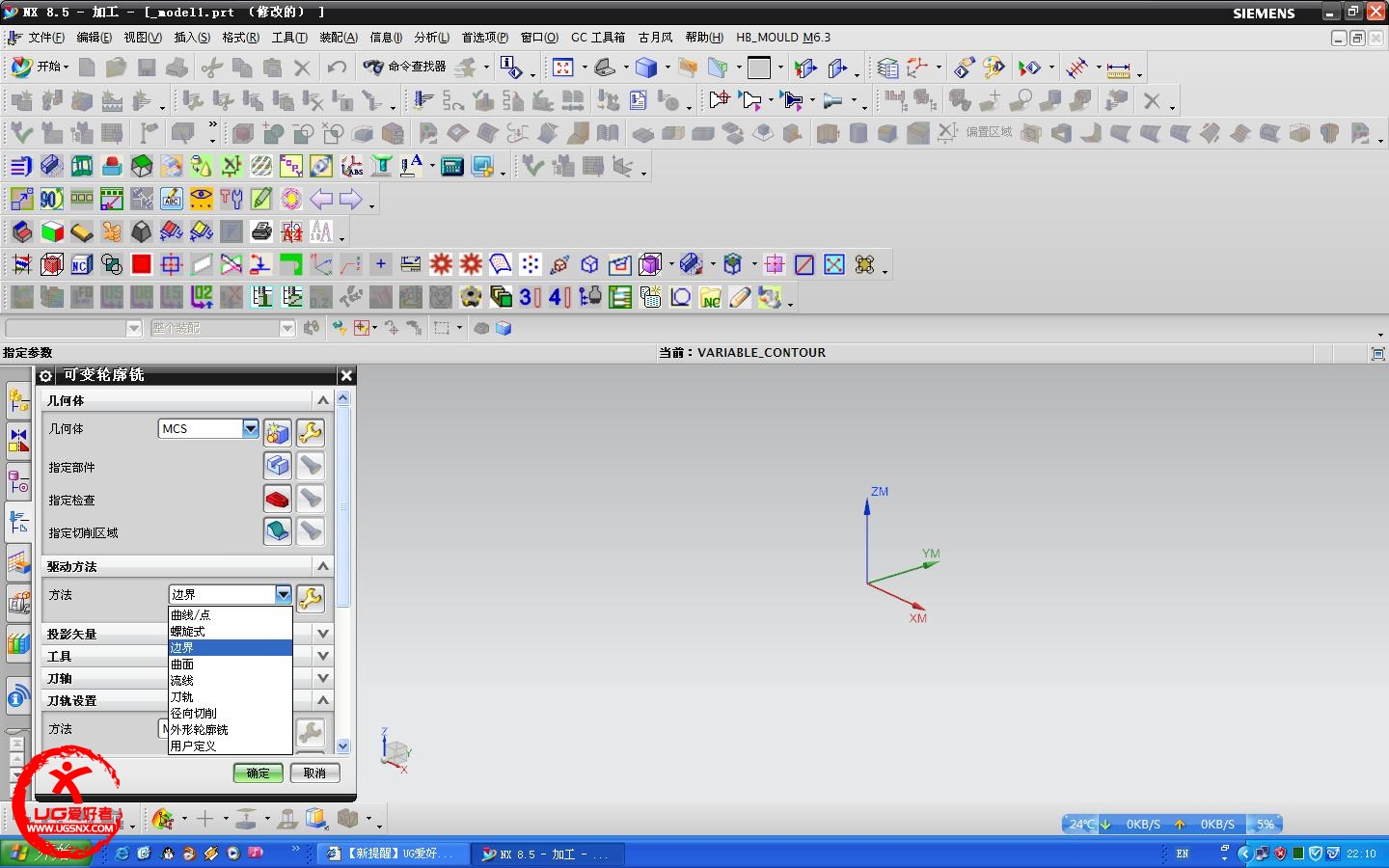Open the 整个装配 selection scope dropdown
The height and width of the screenshot is (868, 1389).
[287, 328]
